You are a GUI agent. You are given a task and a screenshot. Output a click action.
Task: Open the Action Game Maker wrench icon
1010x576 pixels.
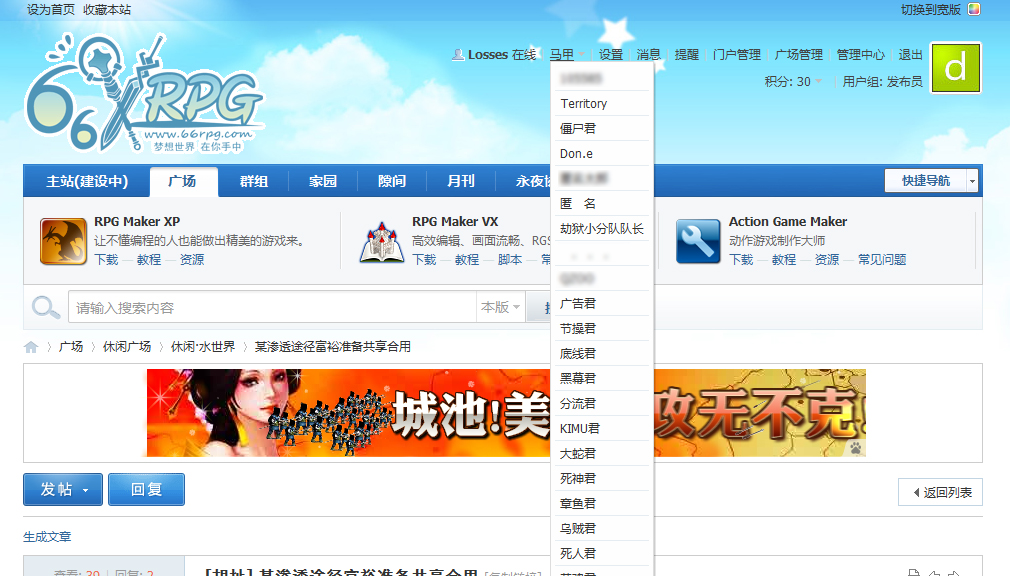tap(698, 241)
